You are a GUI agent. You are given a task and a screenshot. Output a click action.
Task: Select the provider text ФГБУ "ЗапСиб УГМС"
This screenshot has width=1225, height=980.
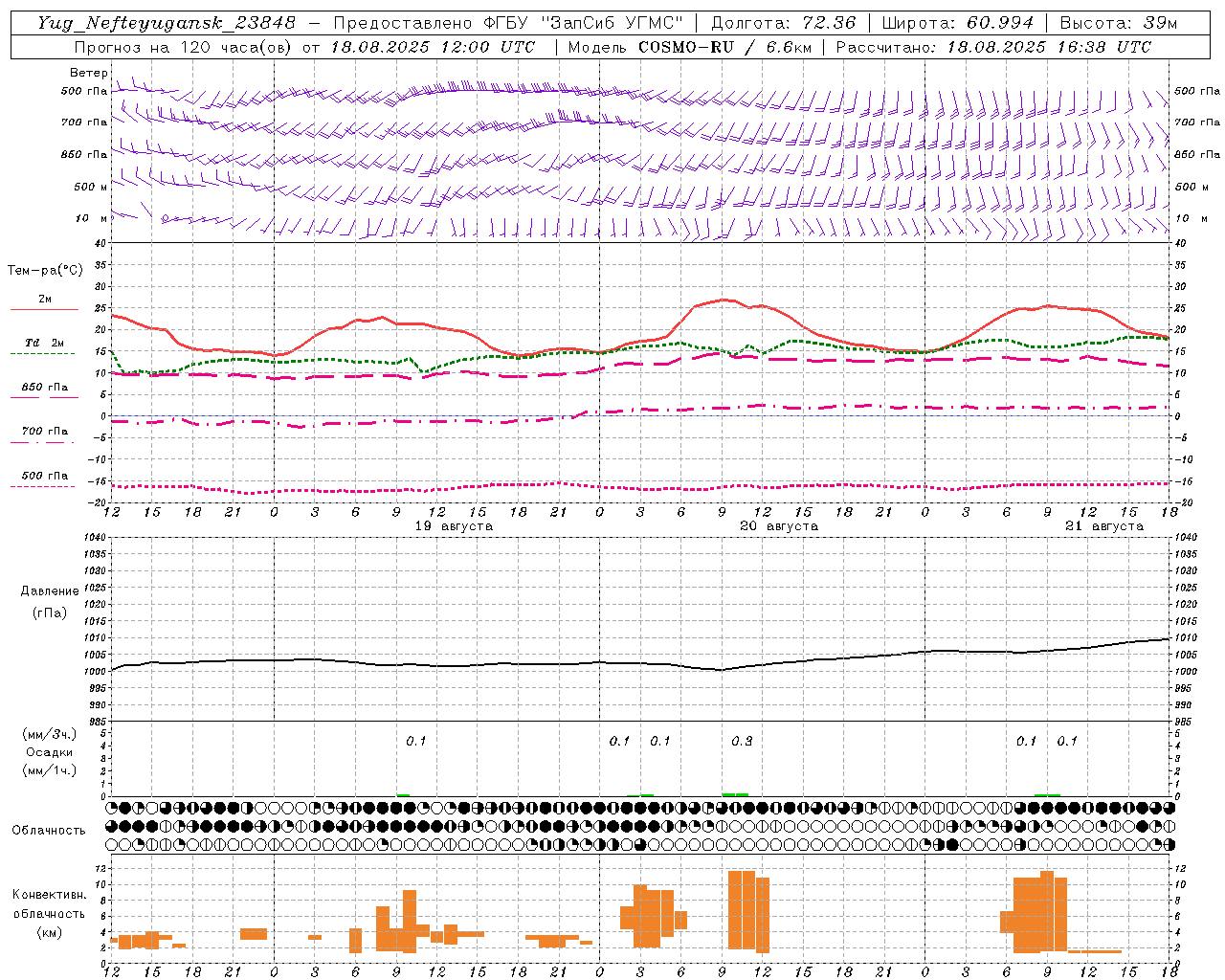585,23
